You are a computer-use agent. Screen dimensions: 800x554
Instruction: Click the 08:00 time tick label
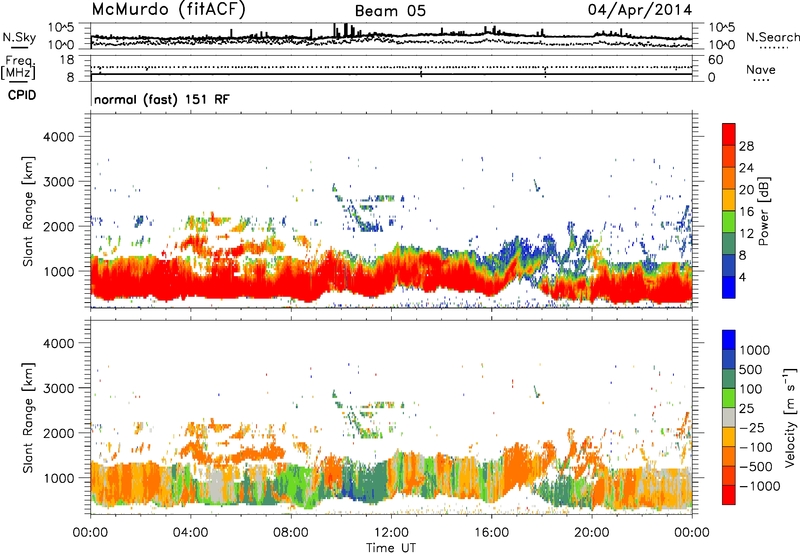[291, 533]
